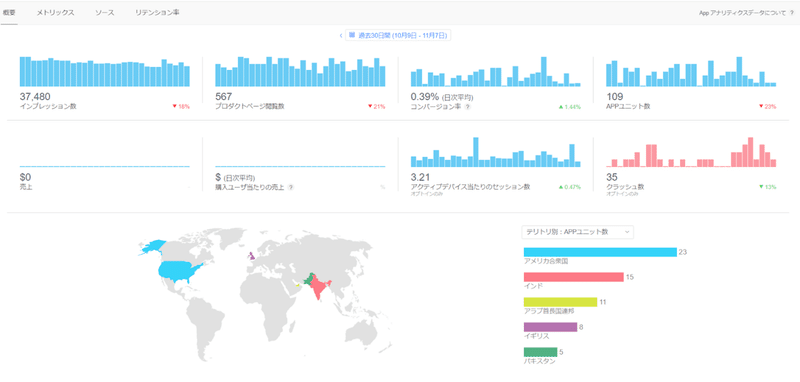This screenshot has width=800, height=382.
Task: Click the APPユニット数 label under 109
Action: point(628,107)
